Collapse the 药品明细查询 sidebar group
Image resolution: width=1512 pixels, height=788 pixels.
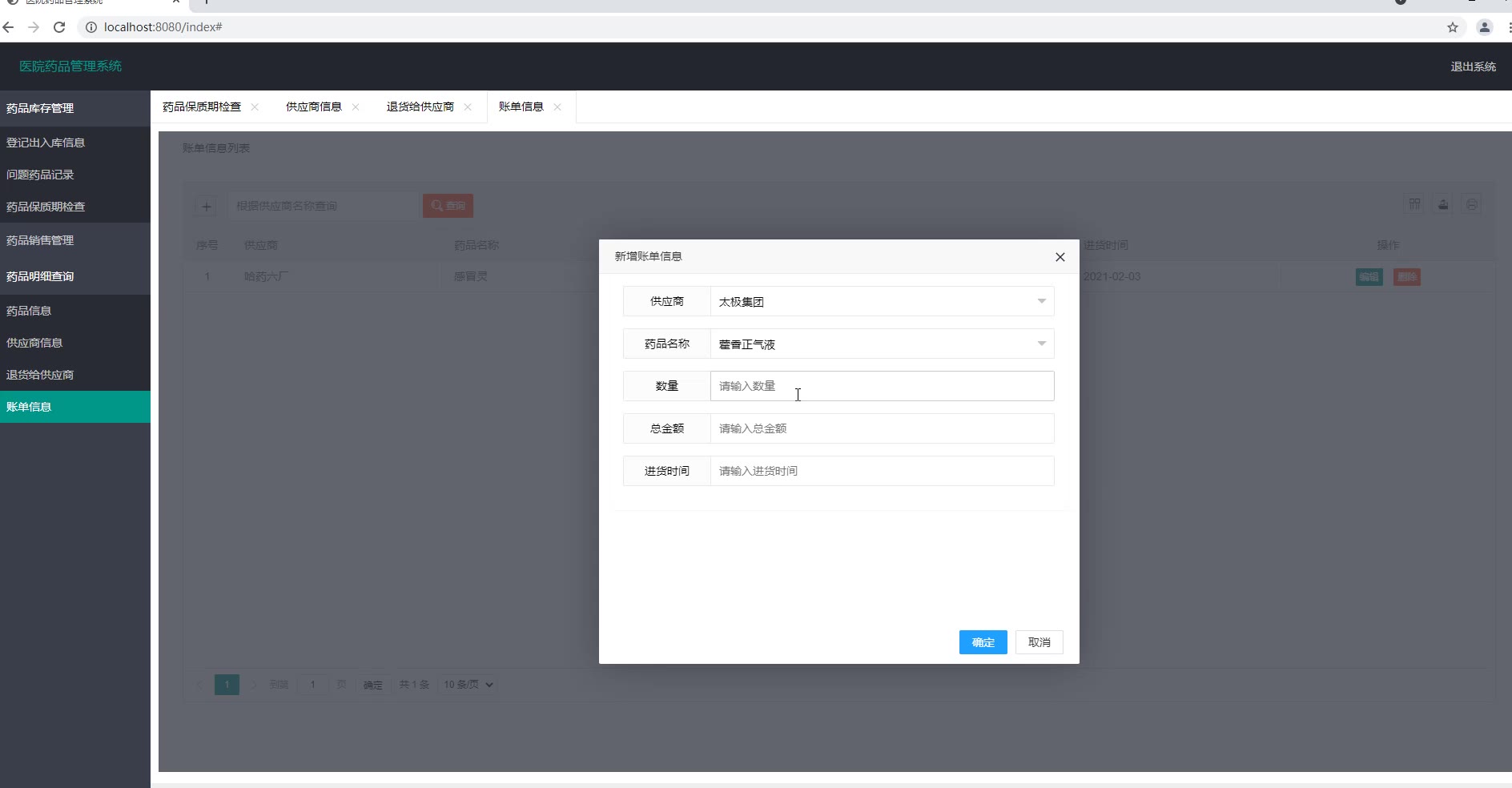click(75, 276)
